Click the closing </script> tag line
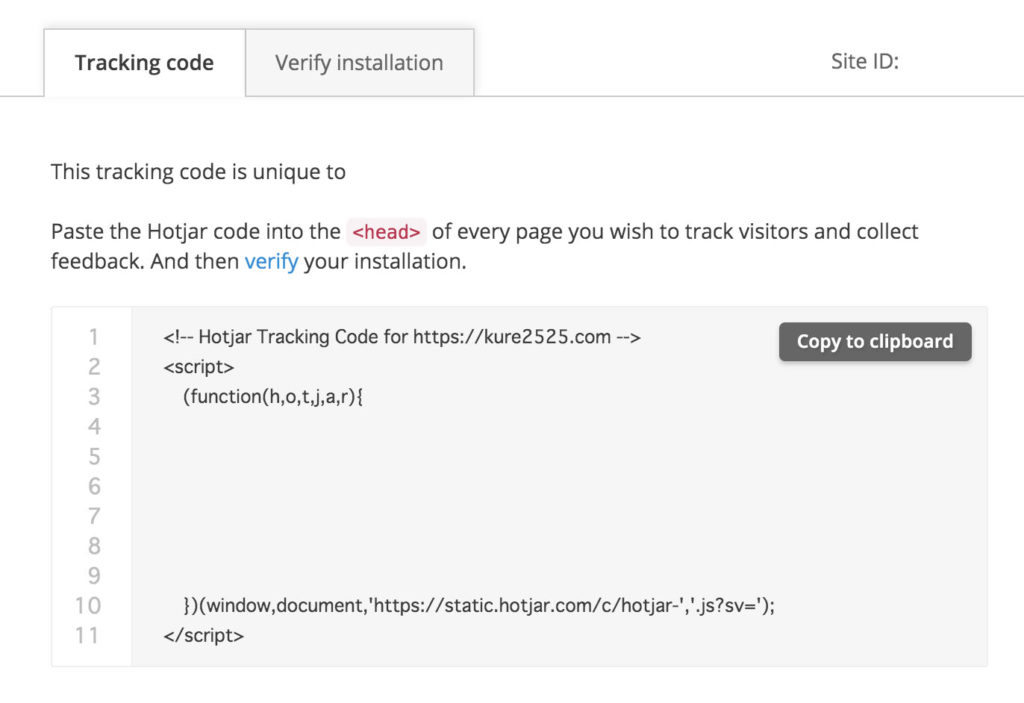This screenshot has width=1024, height=703. (203, 636)
